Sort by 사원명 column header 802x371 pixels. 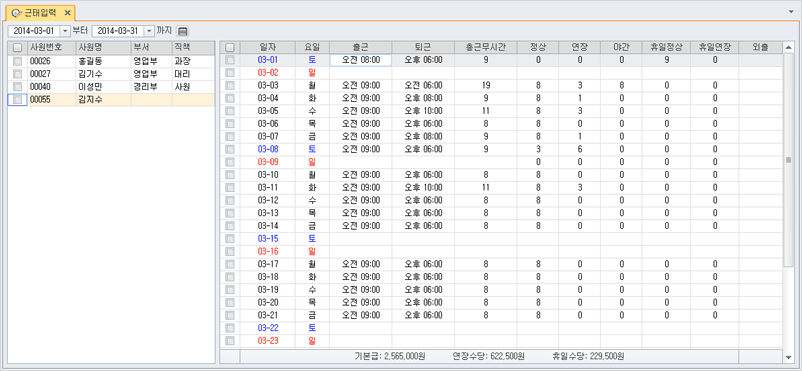coord(102,48)
